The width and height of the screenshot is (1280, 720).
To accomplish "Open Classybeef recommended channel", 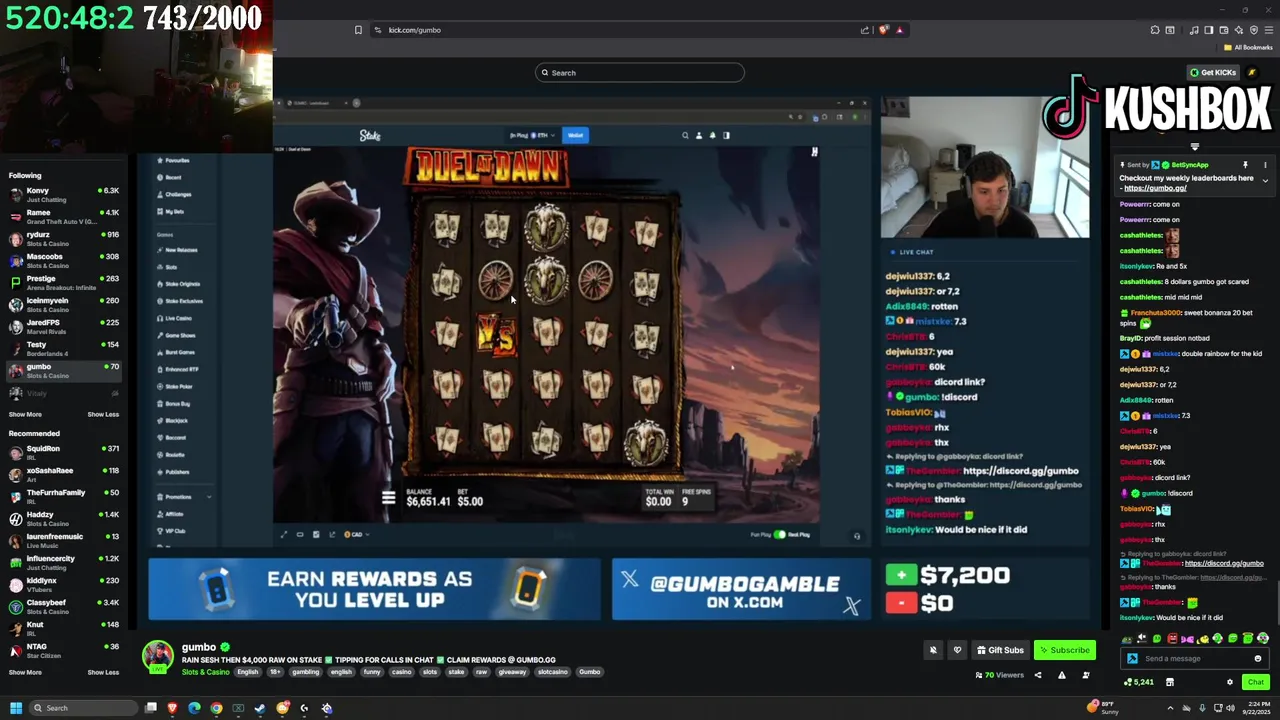I will [x=62, y=606].
